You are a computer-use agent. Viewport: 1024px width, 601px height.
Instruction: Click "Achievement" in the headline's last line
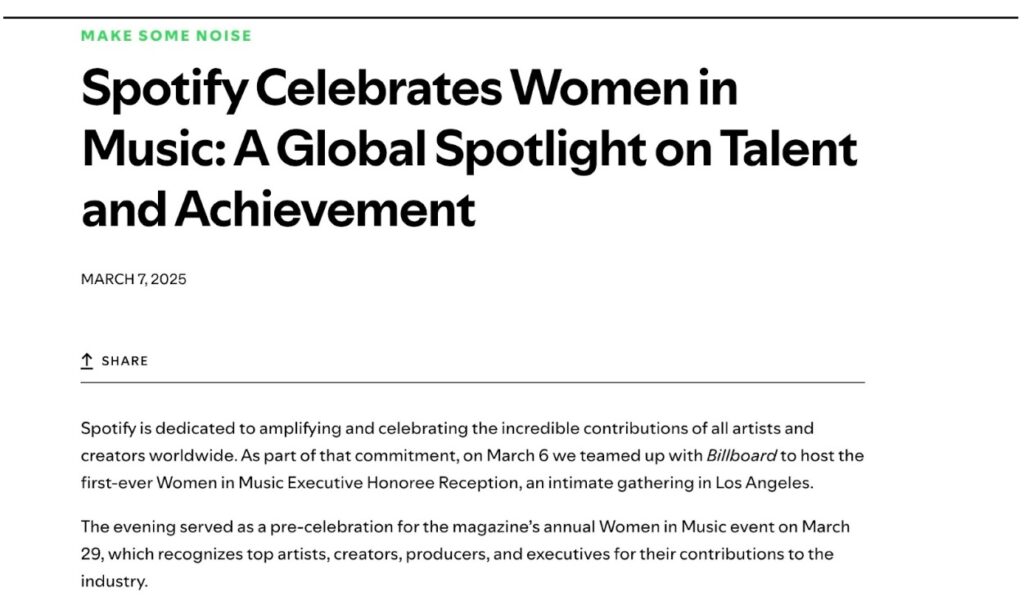click(x=324, y=209)
